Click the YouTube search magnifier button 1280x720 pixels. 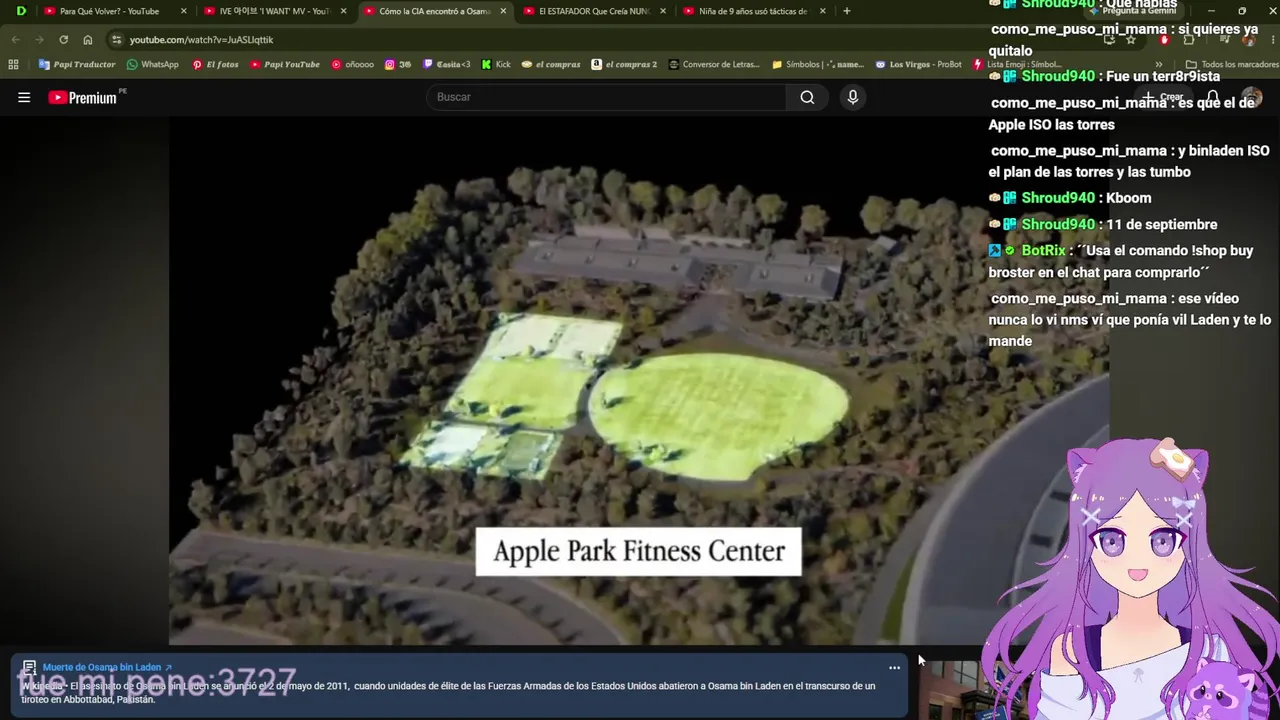[x=807, y=97]
